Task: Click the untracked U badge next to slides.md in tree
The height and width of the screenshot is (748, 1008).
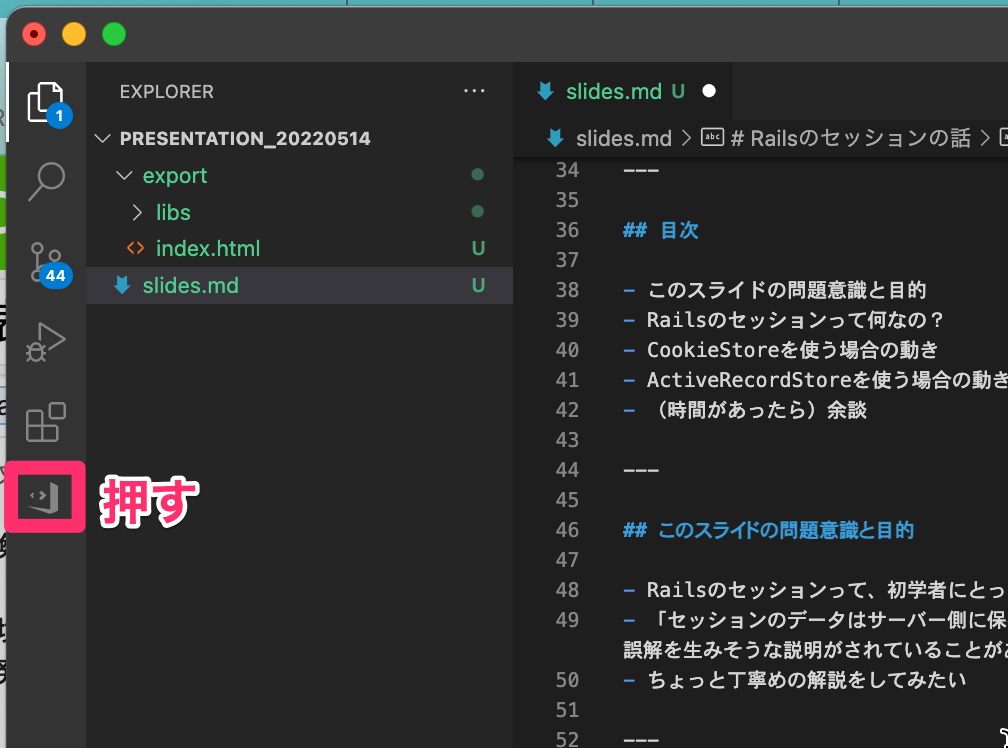Action: [478, 285]
